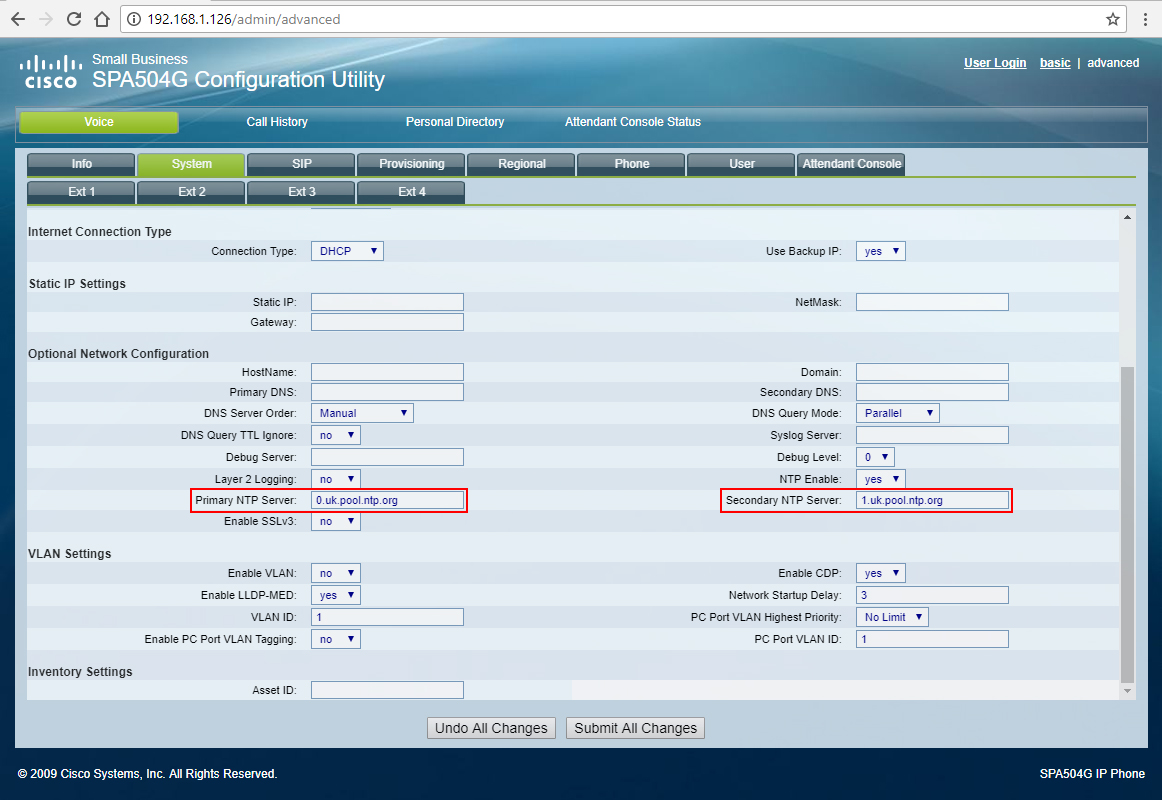Click the PC Port VLAN ID field
1162x800 pixels.
[932, 639]
